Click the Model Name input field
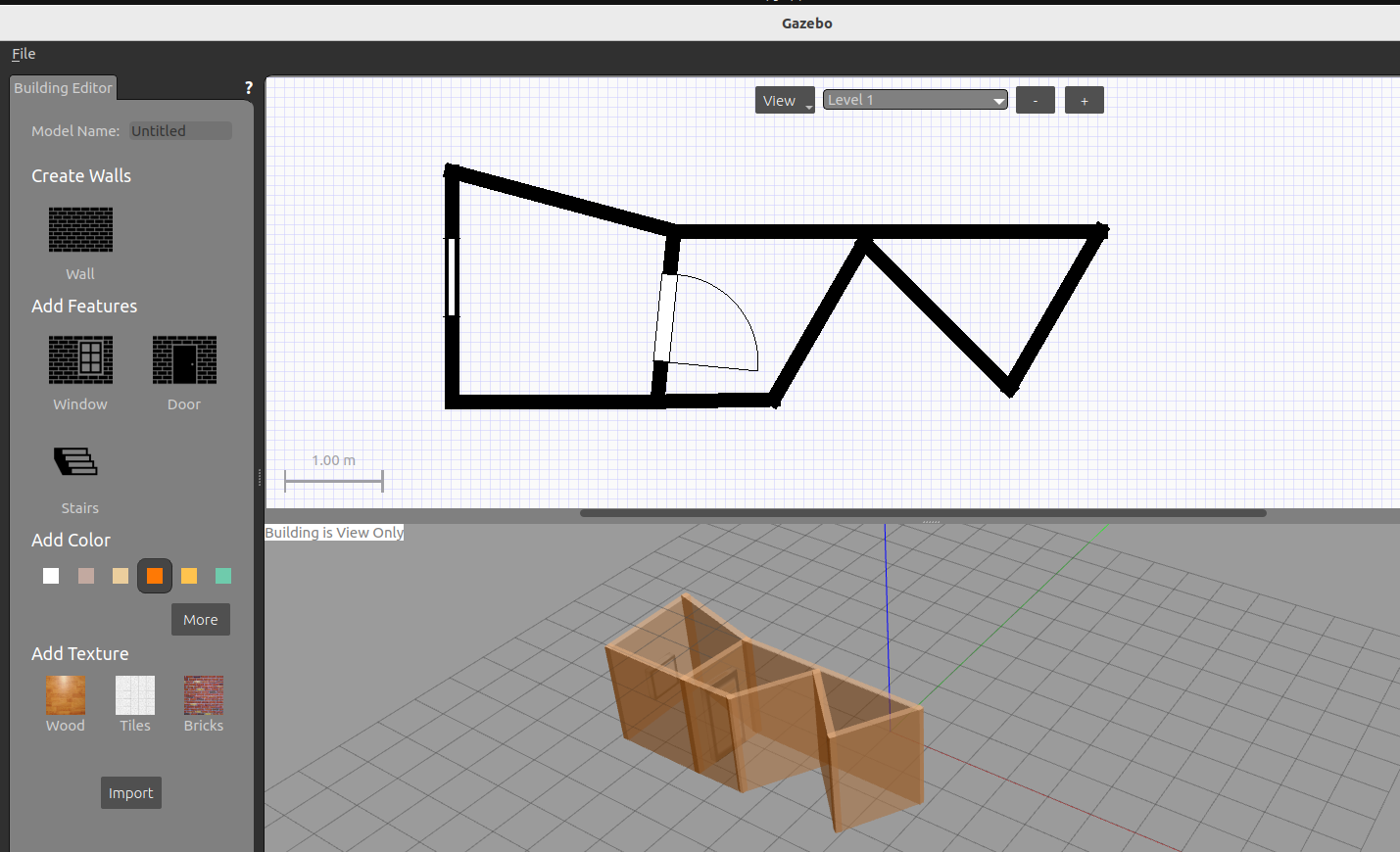This screenshot has height=852, width=1400. (180, 131)
